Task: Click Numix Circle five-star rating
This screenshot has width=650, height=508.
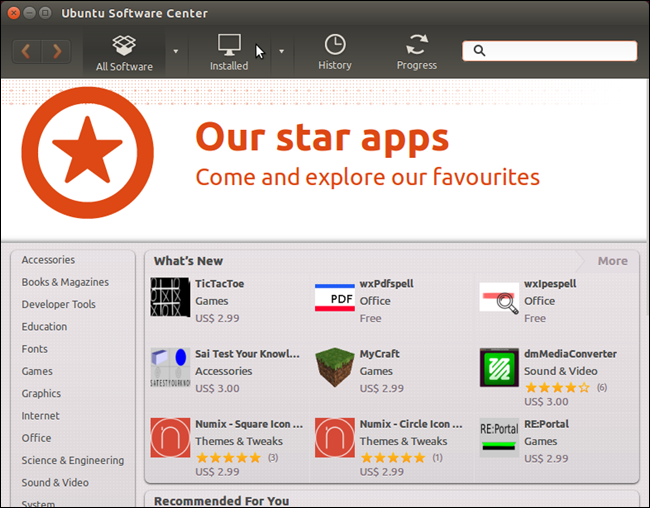Action: coord(393,458)
